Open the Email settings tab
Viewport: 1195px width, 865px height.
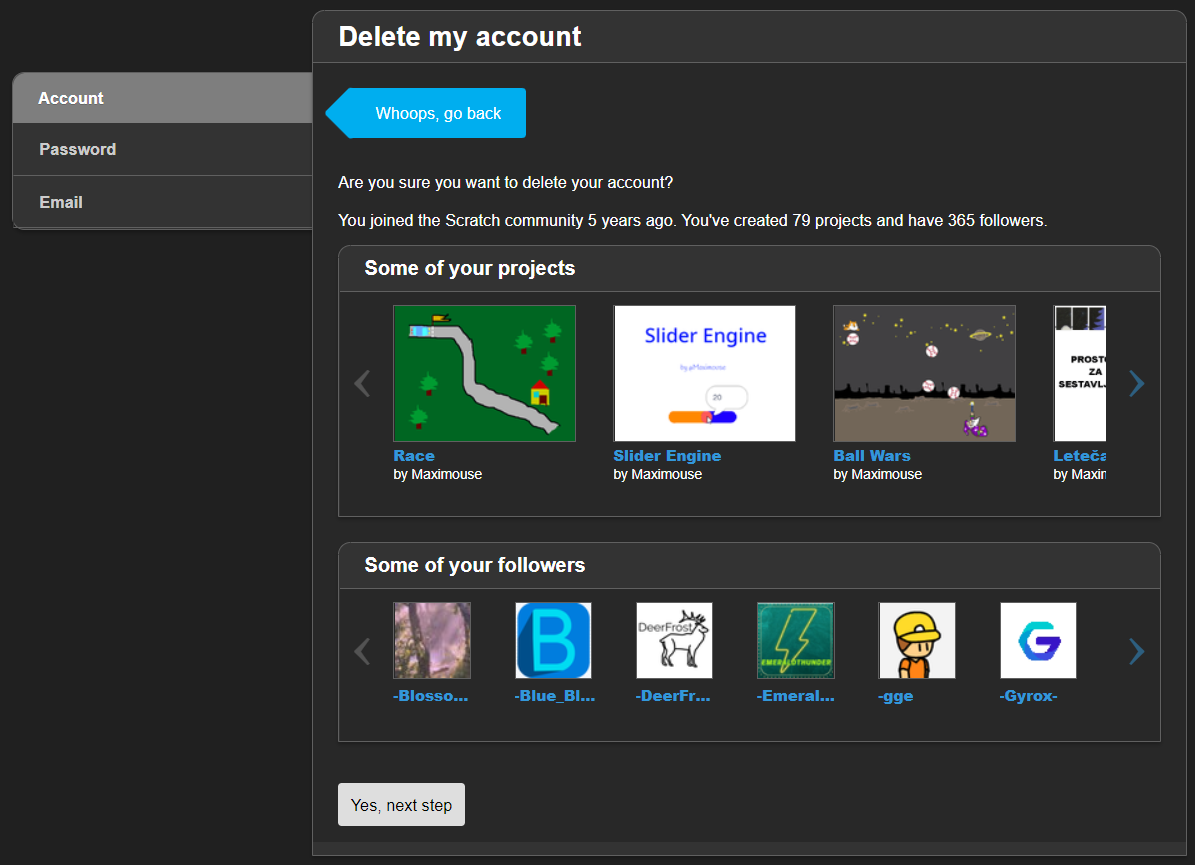[x=162, y=202]
